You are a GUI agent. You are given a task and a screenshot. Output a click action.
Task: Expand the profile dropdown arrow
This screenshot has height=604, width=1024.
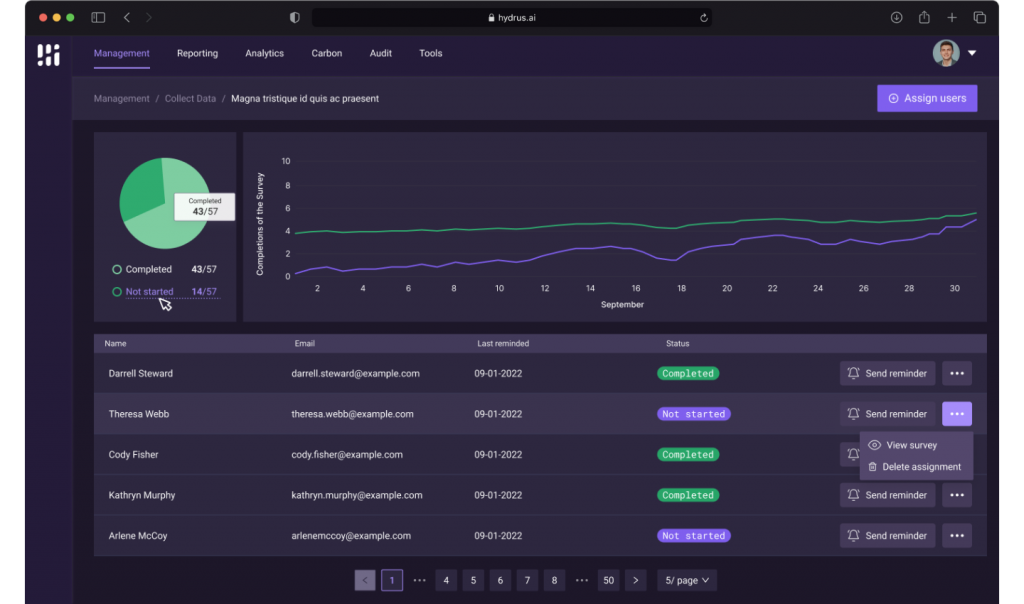972,53
